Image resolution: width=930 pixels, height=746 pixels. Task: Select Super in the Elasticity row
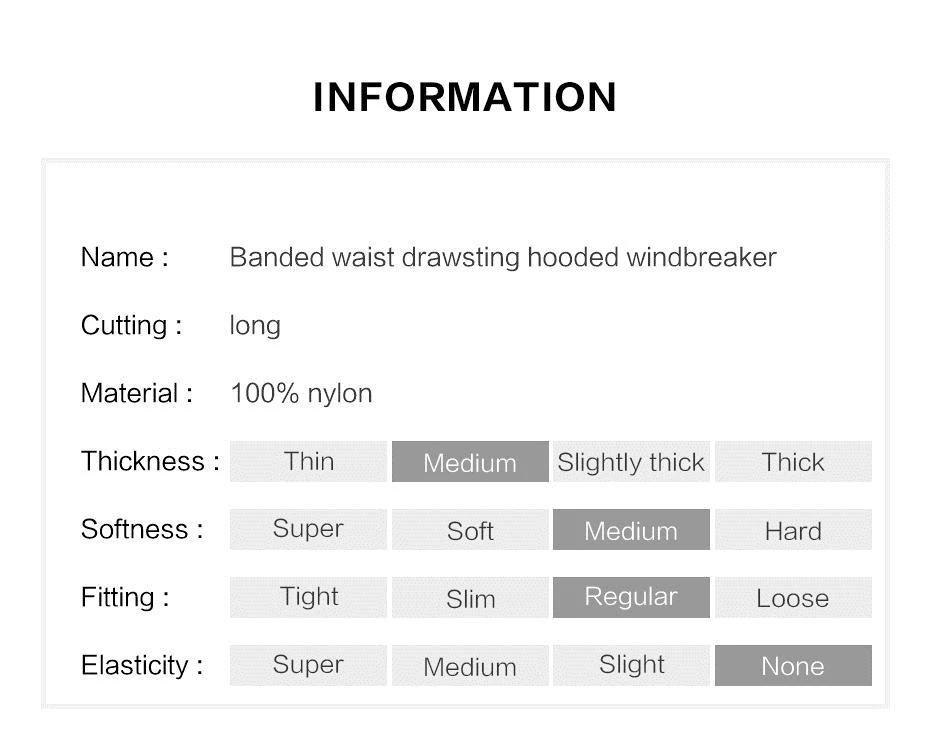coord(308,665)
